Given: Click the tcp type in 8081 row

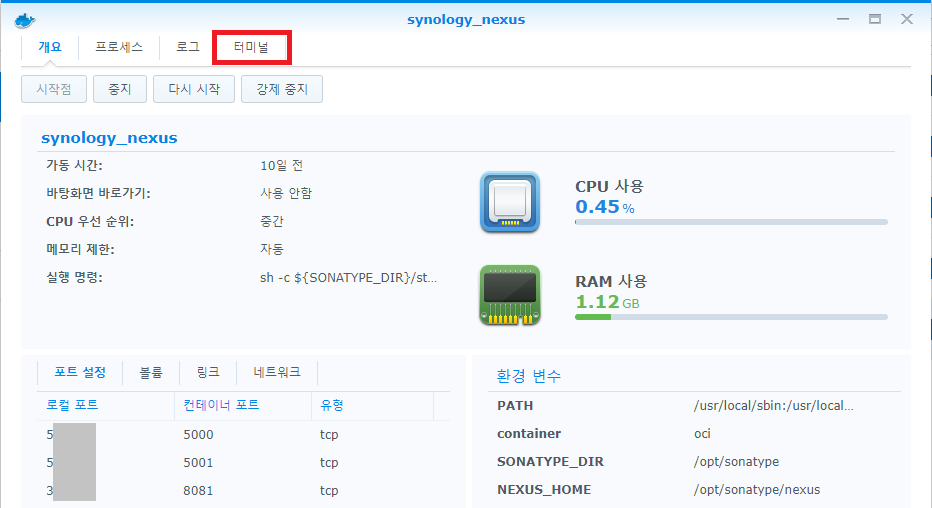Looking at the screenshot, I should (329, 491).
